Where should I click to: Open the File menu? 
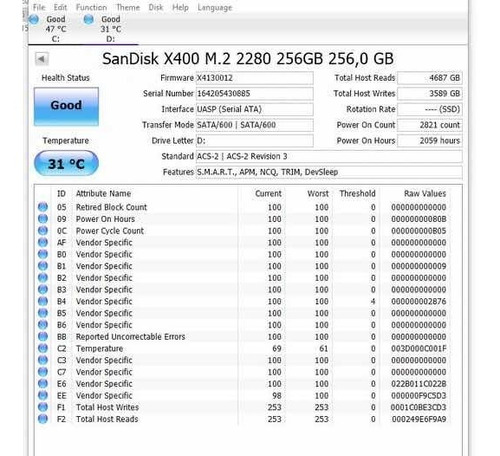(39, 7)
